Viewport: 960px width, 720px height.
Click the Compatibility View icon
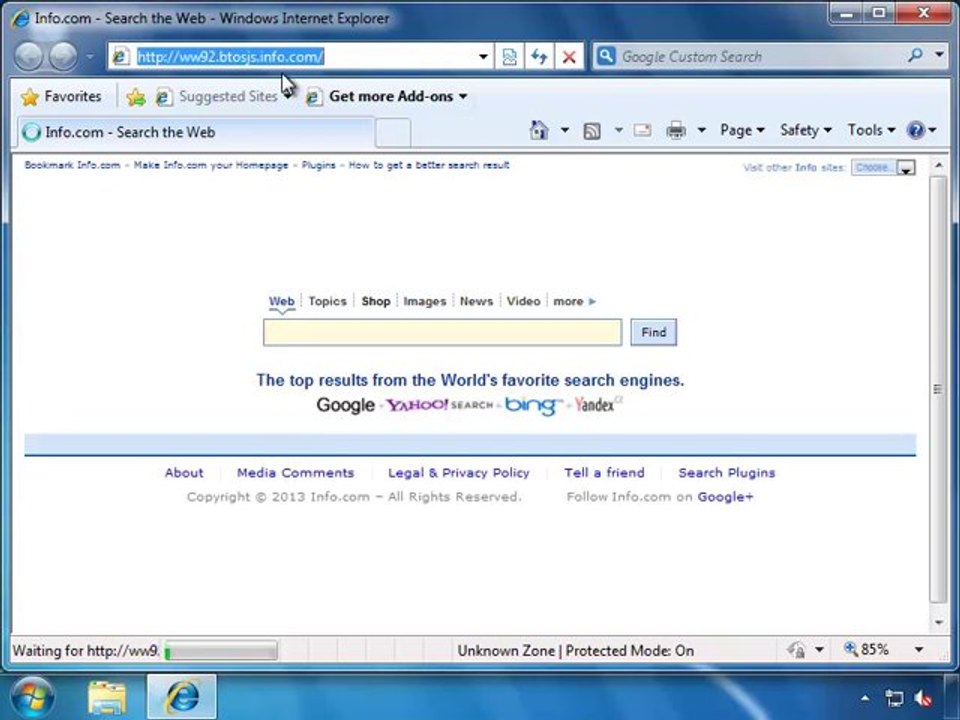(x=509, y=57)
